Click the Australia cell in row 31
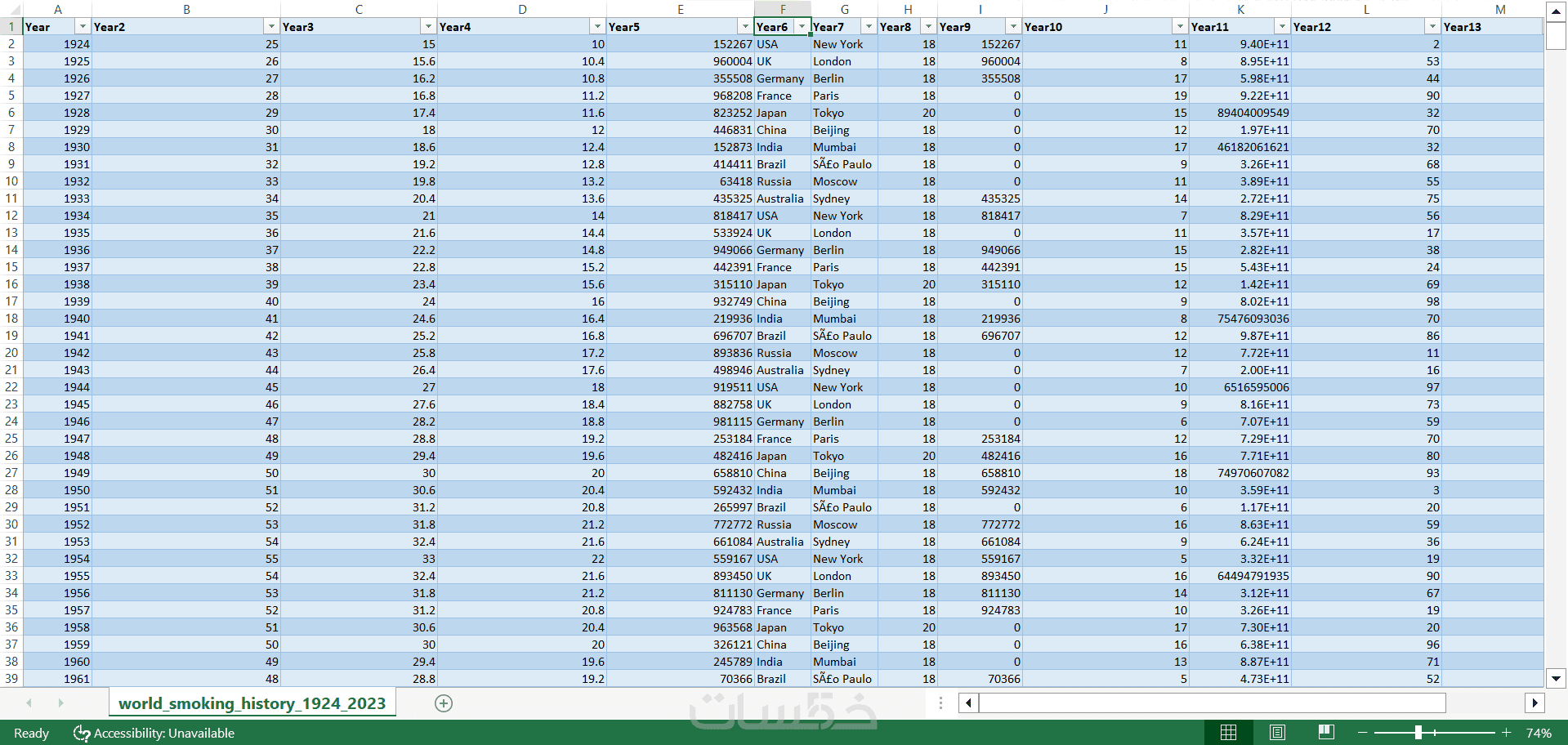Screen dimensions: 1568x745 (782, 542)
